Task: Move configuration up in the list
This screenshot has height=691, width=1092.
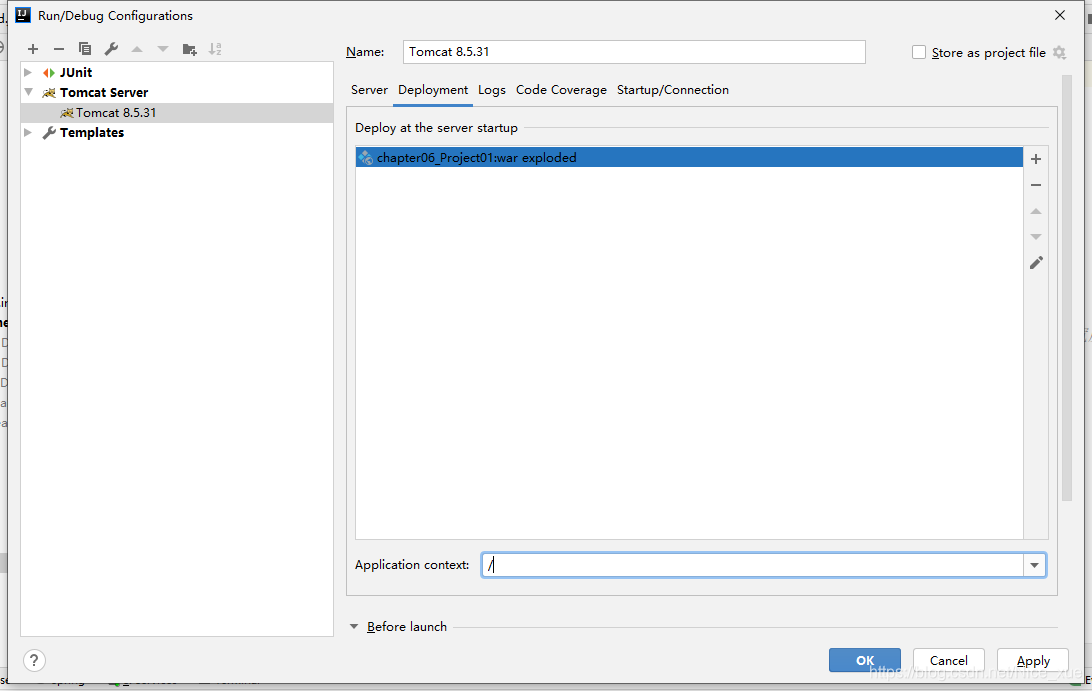Action: click(x=137, y=49)
